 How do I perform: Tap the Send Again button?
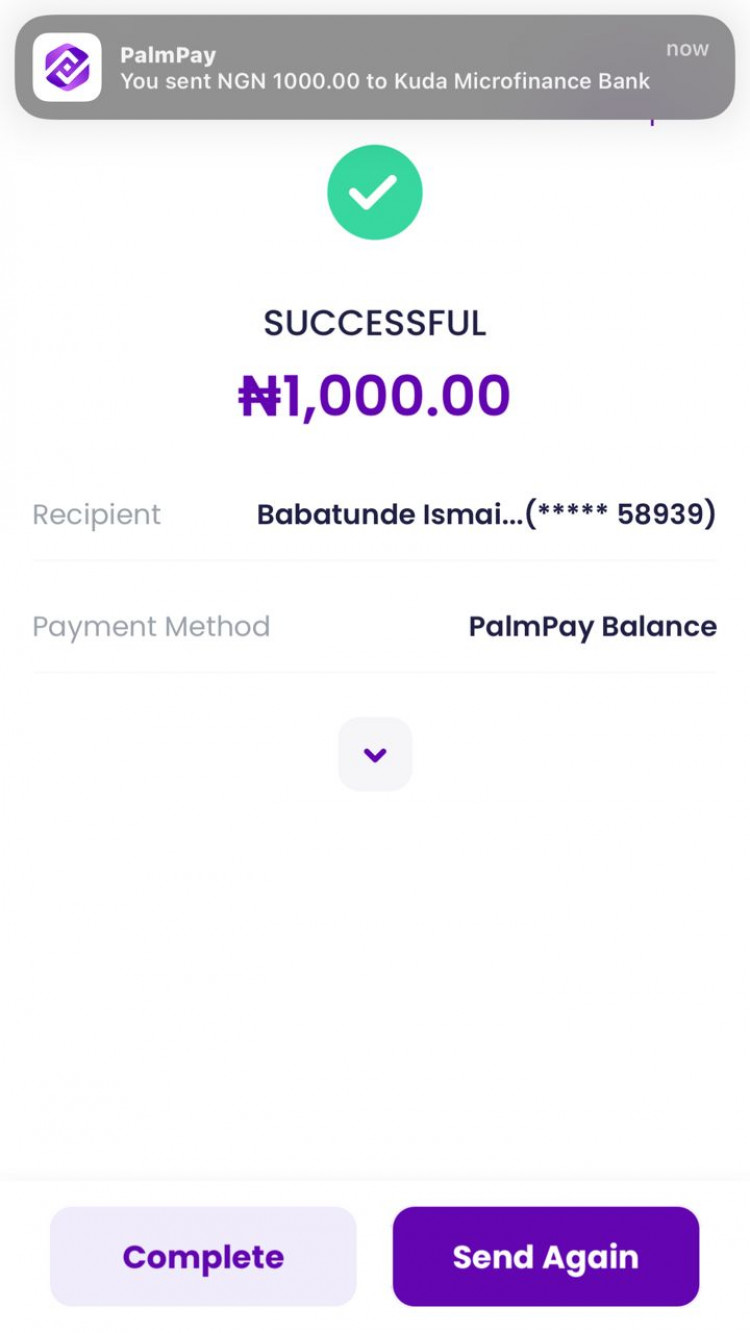pyautogui.click(x=545, y=1256)
